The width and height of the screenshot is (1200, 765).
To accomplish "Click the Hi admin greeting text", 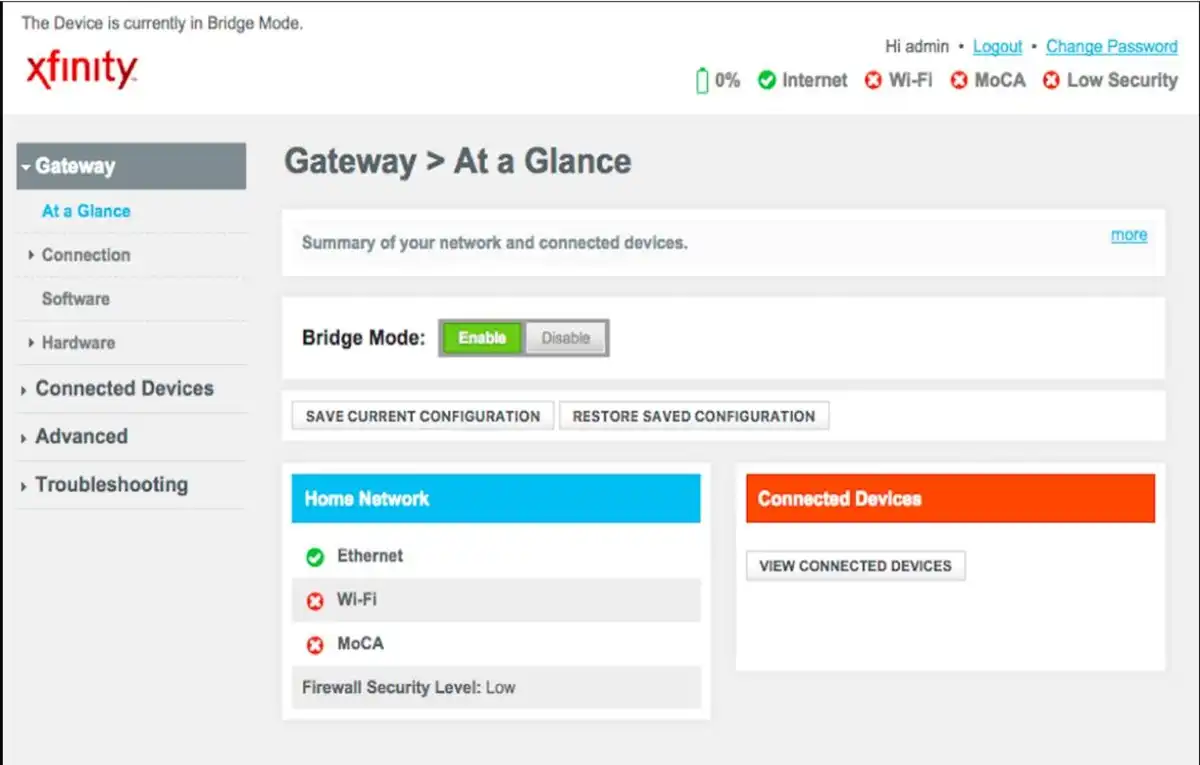I will (x=917, y=46).
